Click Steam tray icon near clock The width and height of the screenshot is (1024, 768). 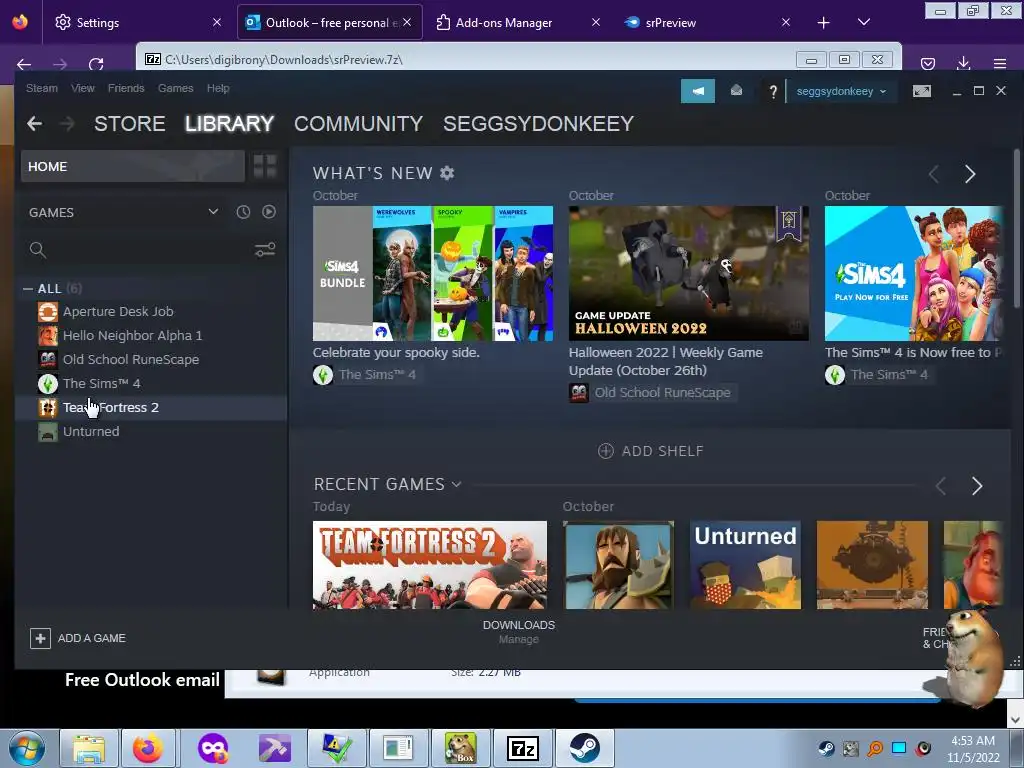[826, 748]
